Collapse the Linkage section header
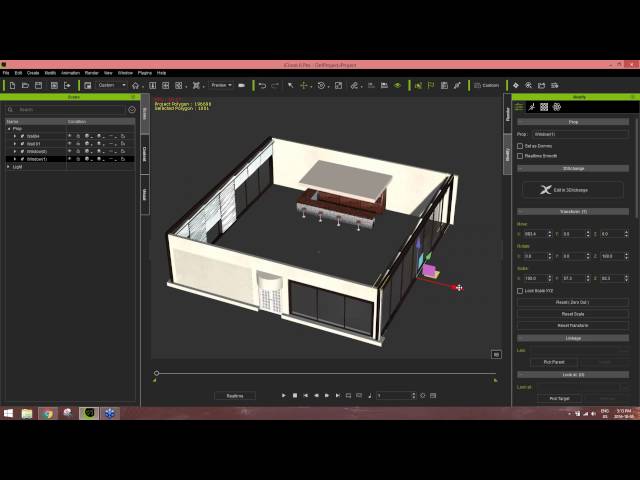The image size is (640, 480). (573, 338)
